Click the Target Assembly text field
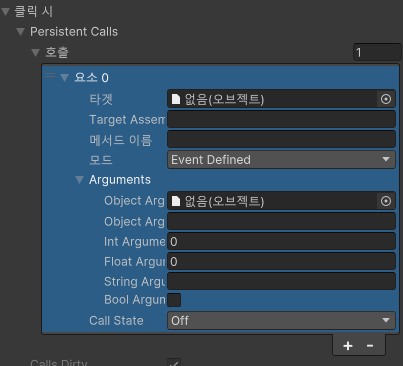This screenshot has height=366, width=403. tap(281, 119)
